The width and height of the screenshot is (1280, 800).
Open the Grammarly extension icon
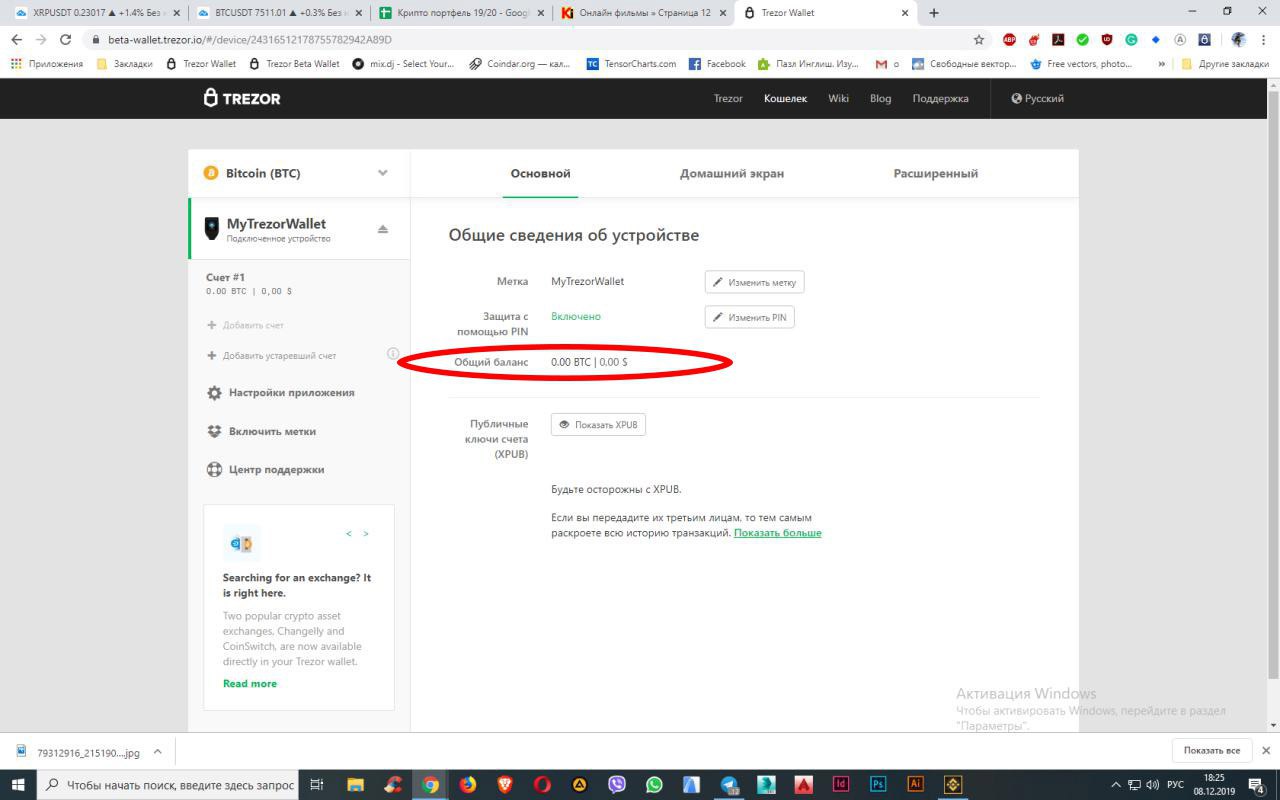pos(1131,39)
